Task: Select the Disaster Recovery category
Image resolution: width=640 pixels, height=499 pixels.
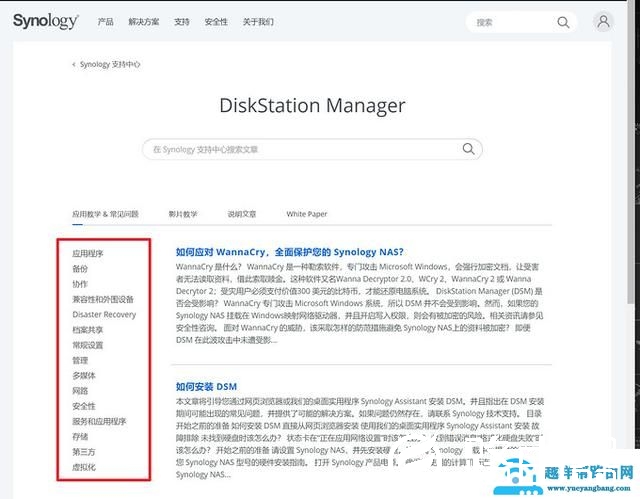Action: [104, 315]
